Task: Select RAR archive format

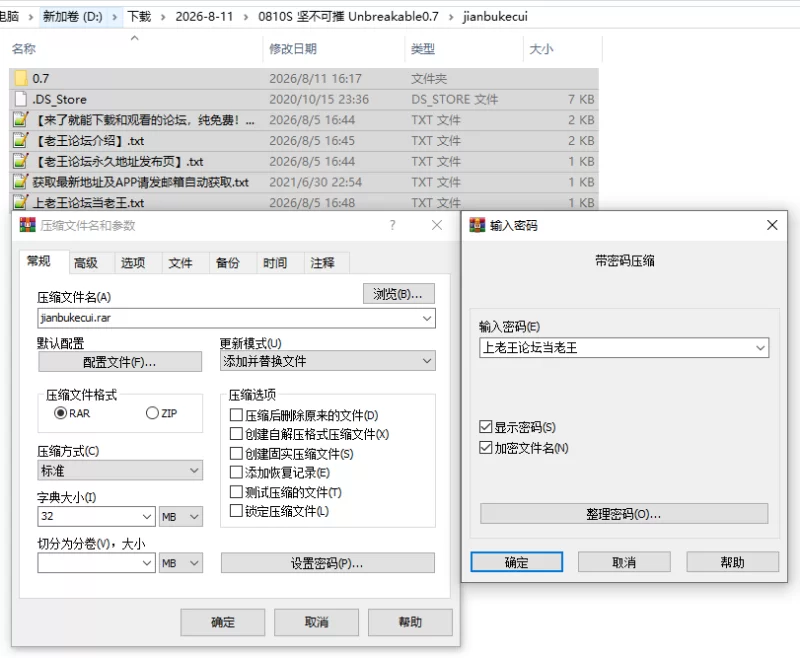Action: 60,413
